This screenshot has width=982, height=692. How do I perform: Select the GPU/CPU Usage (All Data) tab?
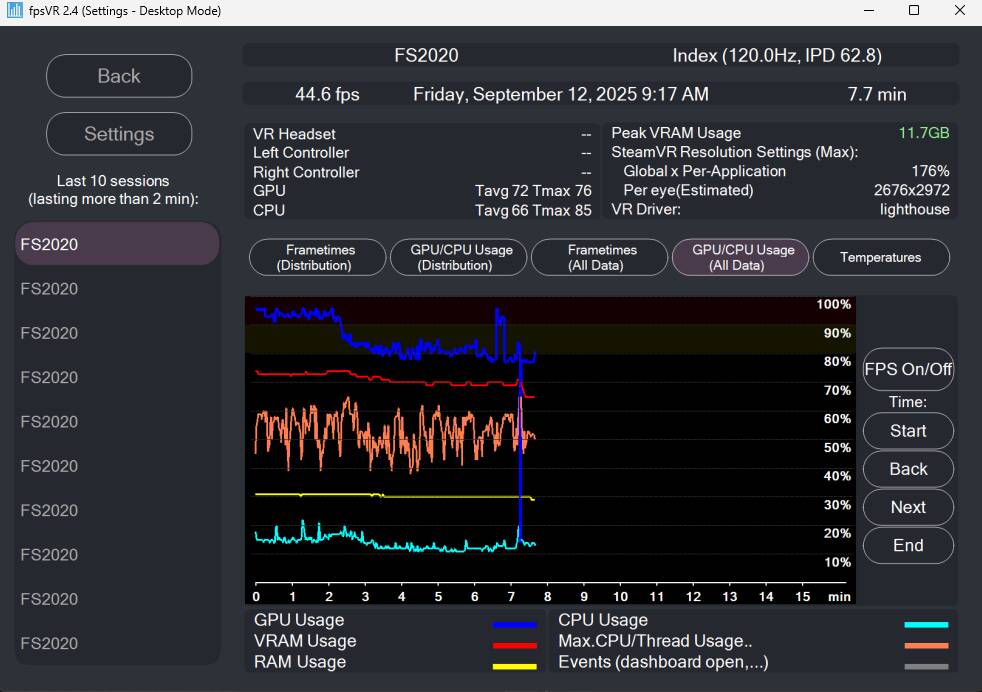(x=740, y=257)
